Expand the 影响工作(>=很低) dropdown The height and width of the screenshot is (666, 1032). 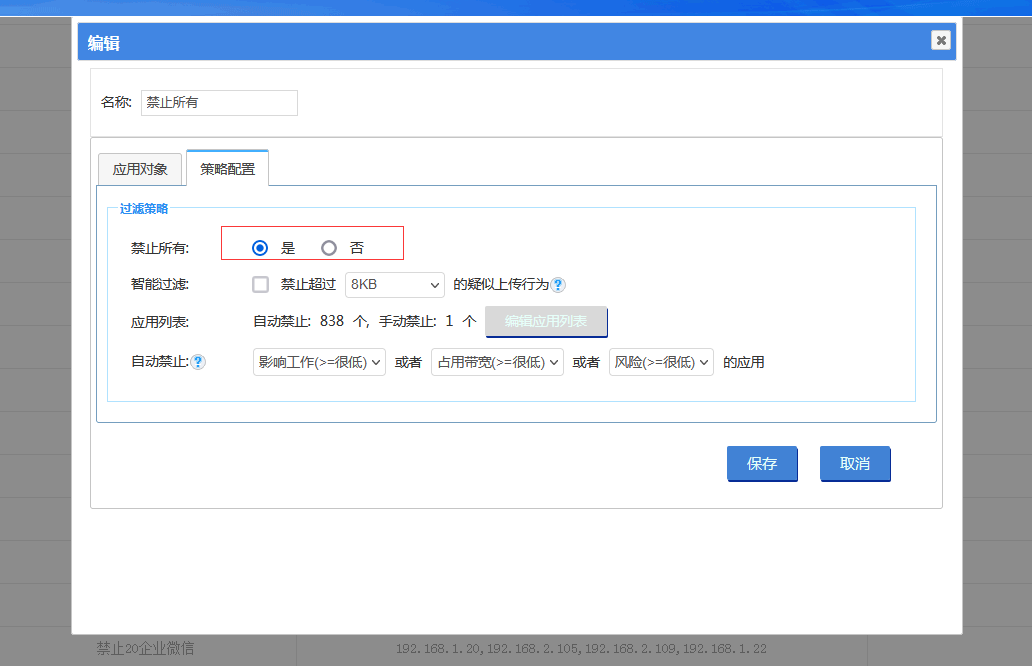pos(319,362)
